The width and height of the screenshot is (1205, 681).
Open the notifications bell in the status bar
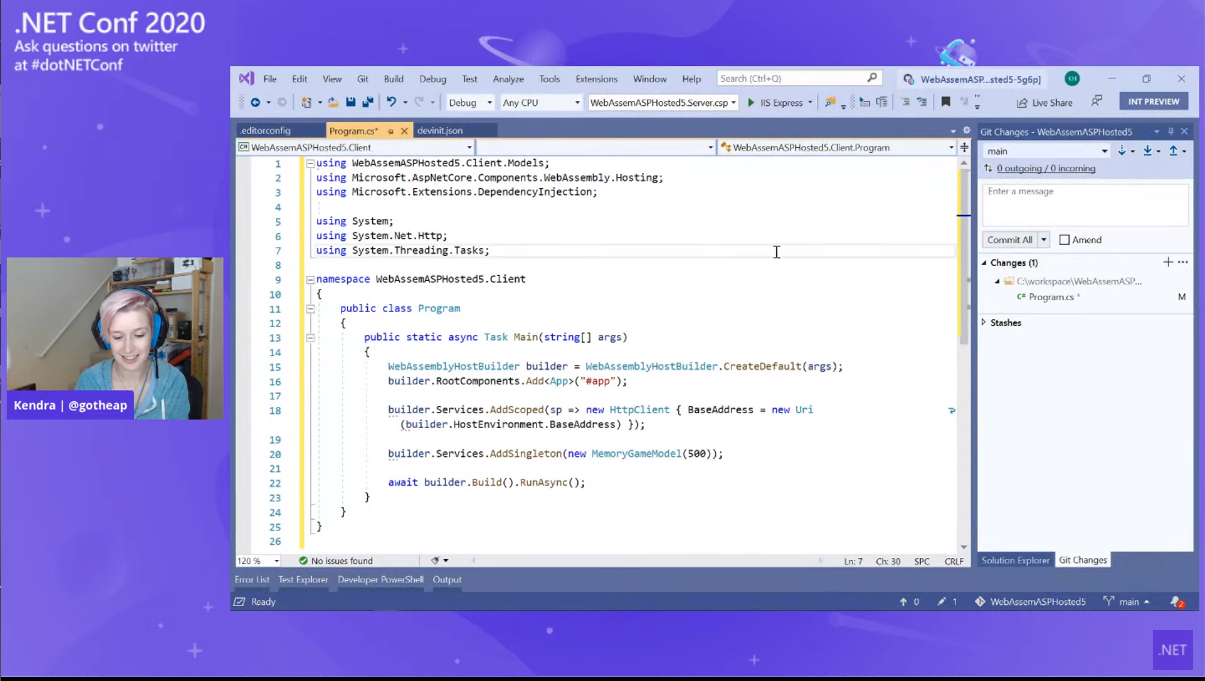[x=1177, y=602]
